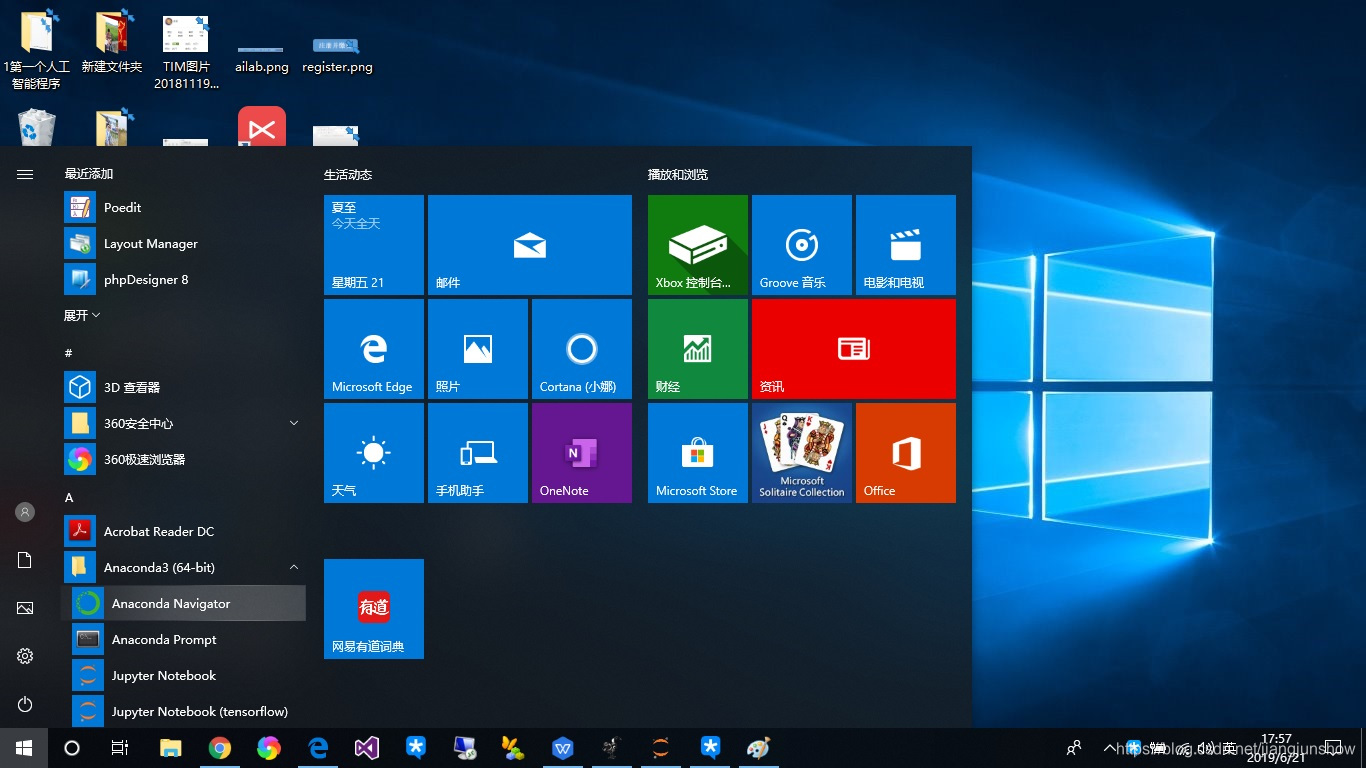Image resolution: width=1366 pixels, height=768 pixels.
Task: Collapse the Anaconda3 (64-bit) folder
Action: click(x=183, y=567)
